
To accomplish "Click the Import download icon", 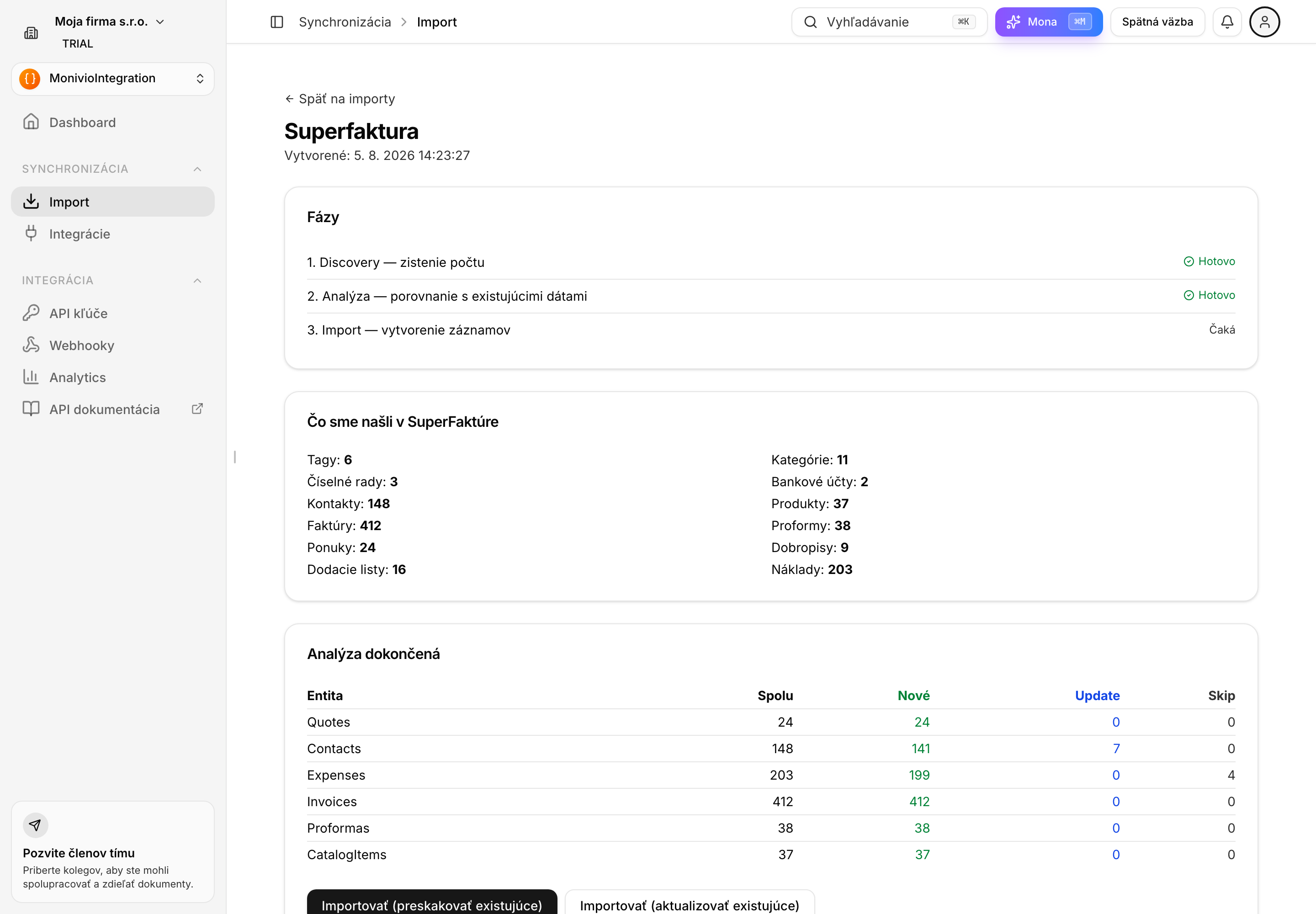I will [x=31, y=202].
